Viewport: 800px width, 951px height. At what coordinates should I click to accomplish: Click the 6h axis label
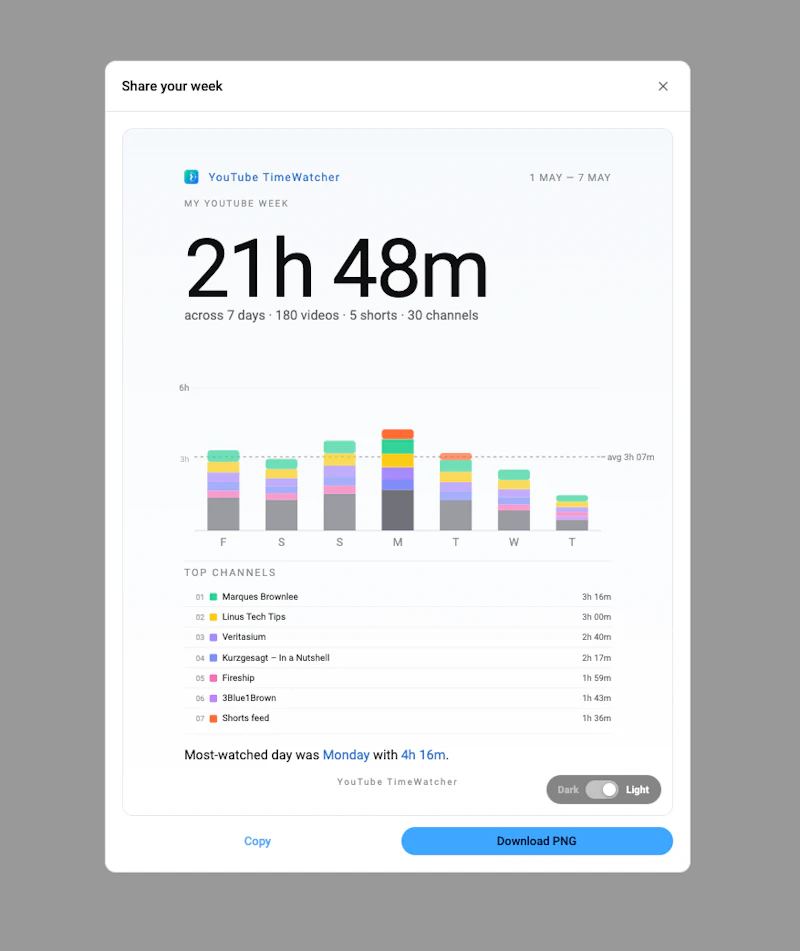(x=184, y=388)
